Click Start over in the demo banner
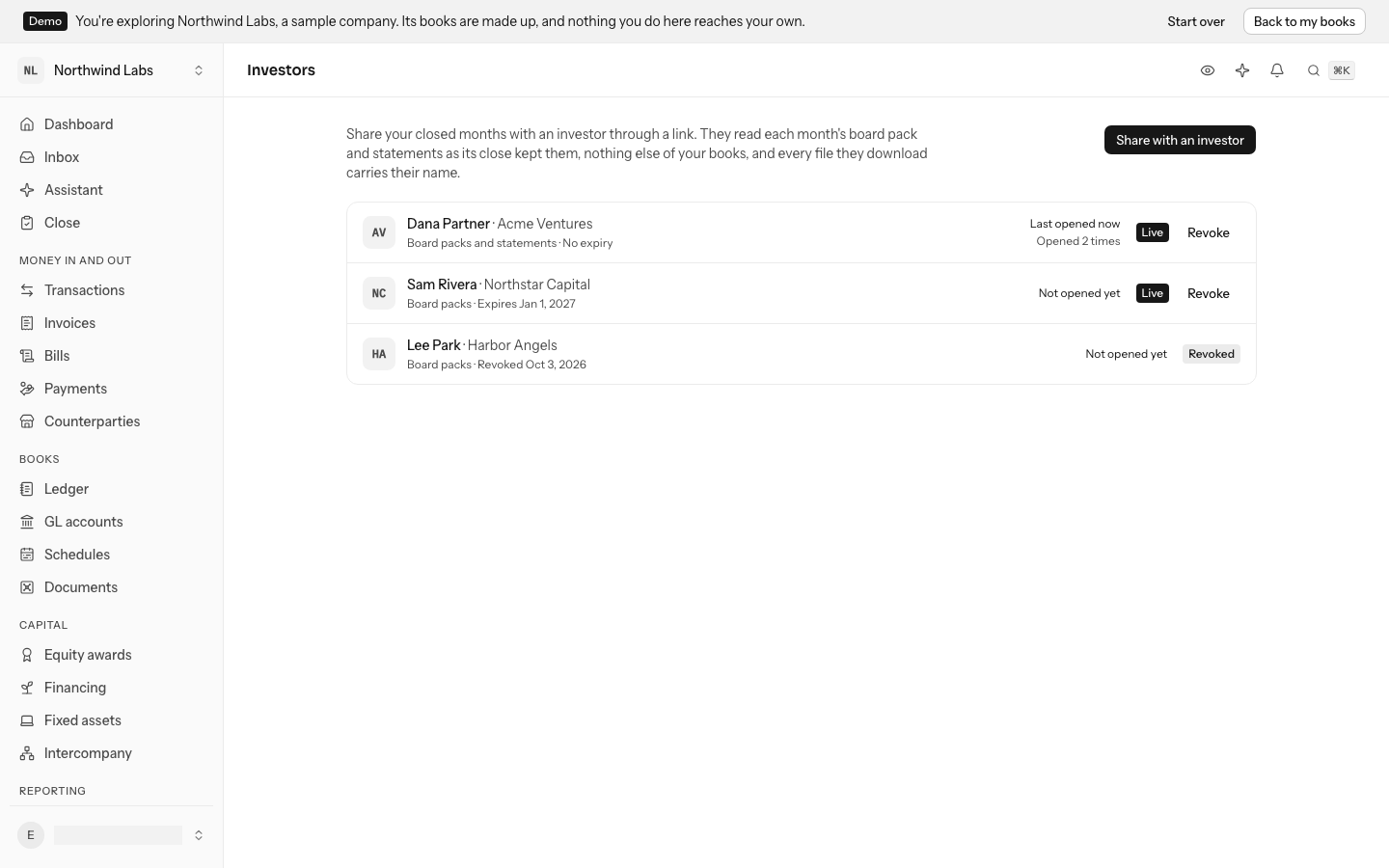The height and width of the screenshot is (868, 1389). click(x=1196, y=21)
